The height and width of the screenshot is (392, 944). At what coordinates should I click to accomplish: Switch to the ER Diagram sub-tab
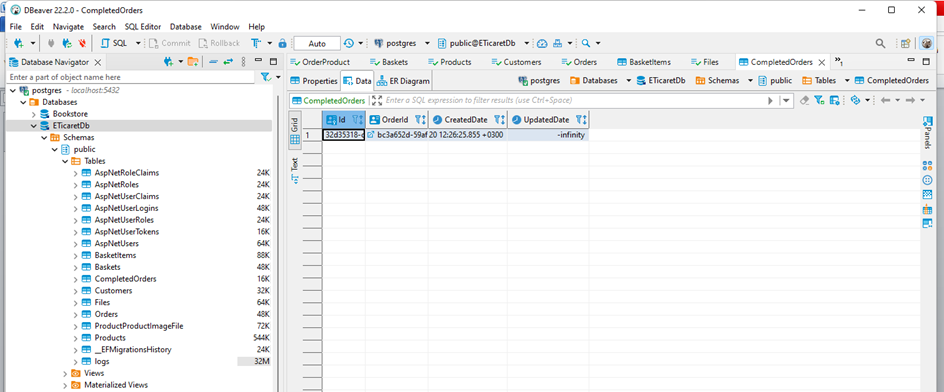(x=403, y=81)
